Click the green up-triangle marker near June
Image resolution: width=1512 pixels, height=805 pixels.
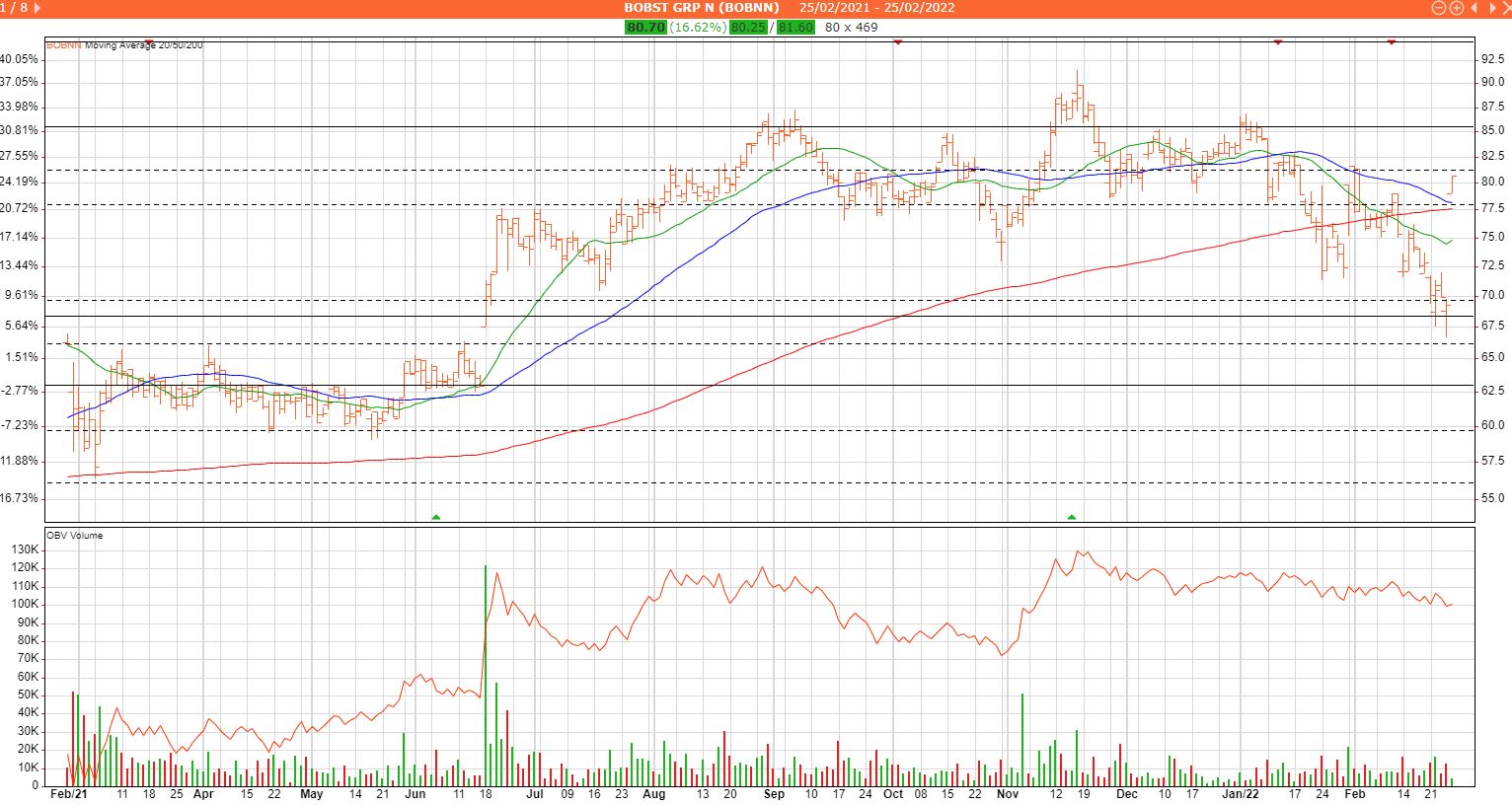pyautogui.click(x=435, y=516)
